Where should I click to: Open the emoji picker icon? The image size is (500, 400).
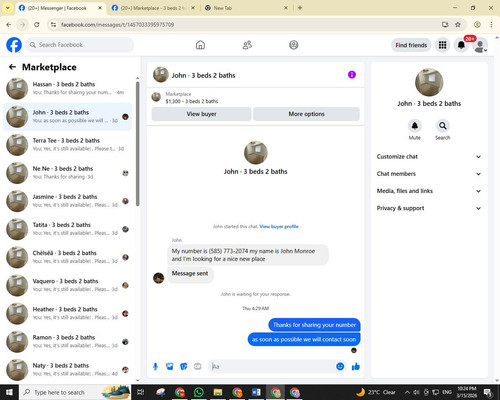tap(340, 367)
